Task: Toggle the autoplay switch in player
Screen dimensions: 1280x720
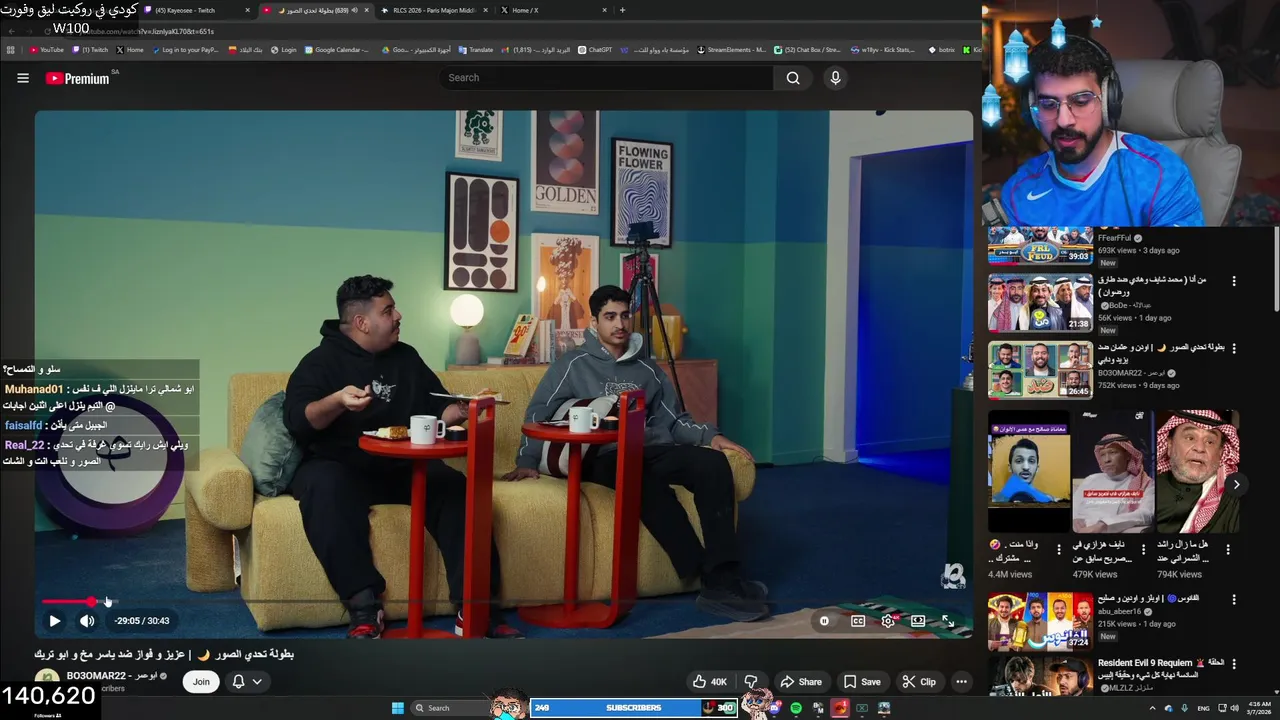Action: [x=824, y=621]
